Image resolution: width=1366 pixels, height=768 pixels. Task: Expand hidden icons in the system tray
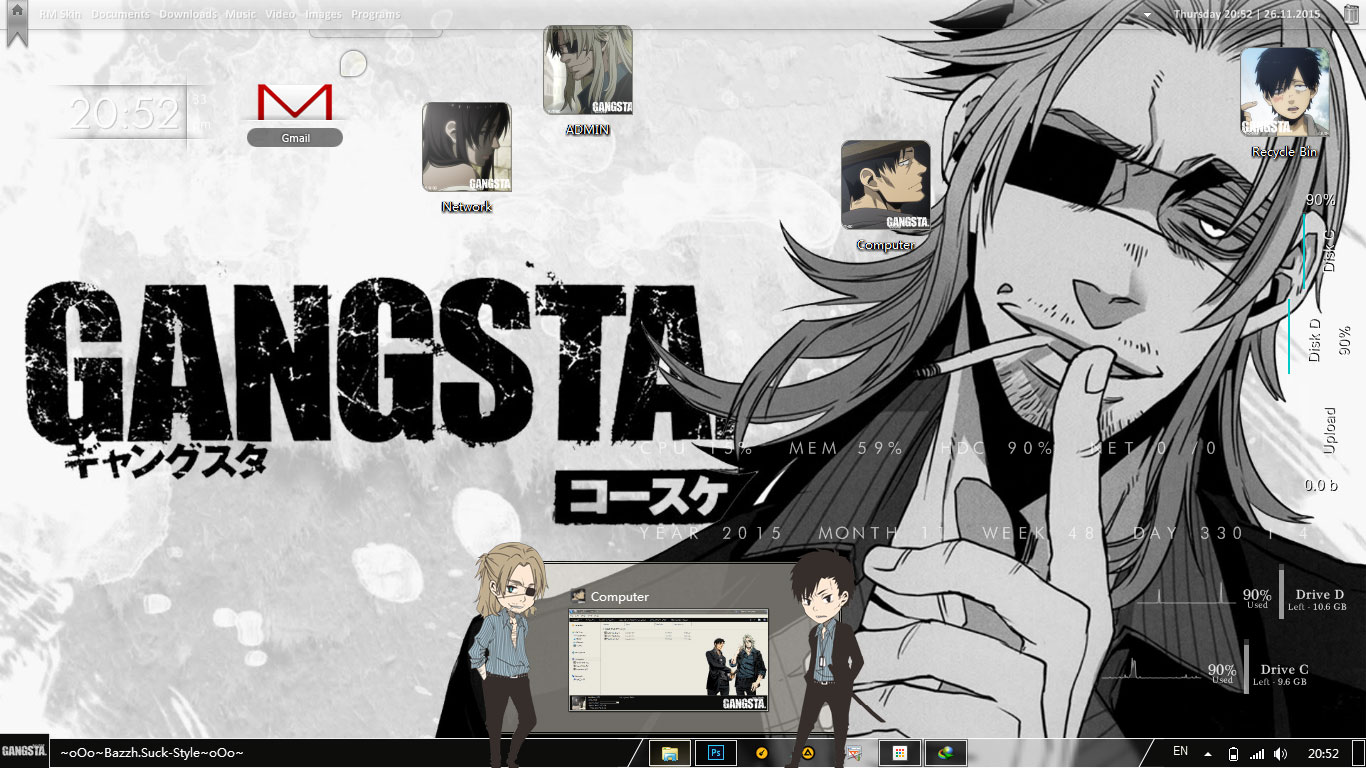click(1207, 753)
